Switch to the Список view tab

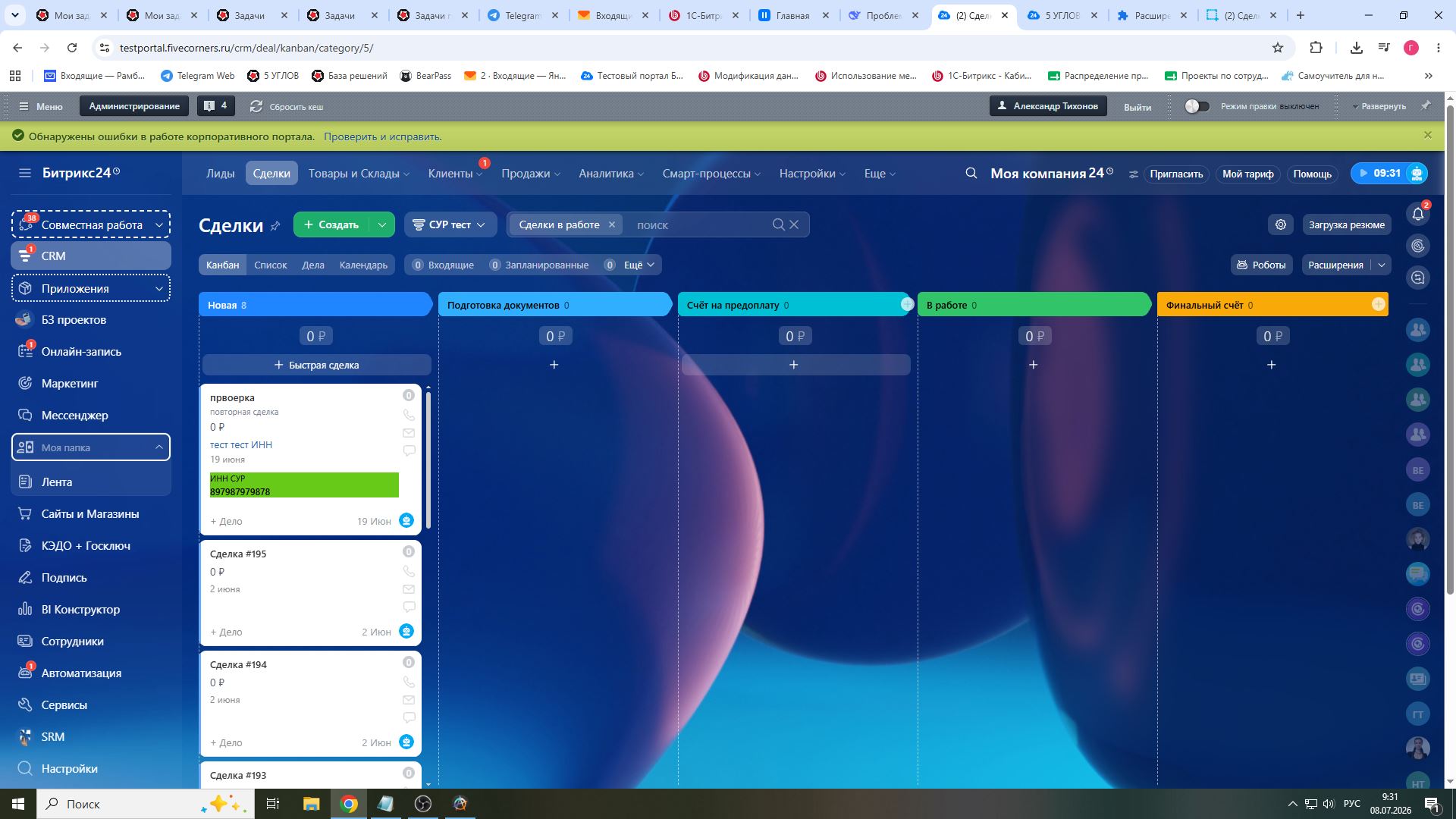[x=271, y=265]
